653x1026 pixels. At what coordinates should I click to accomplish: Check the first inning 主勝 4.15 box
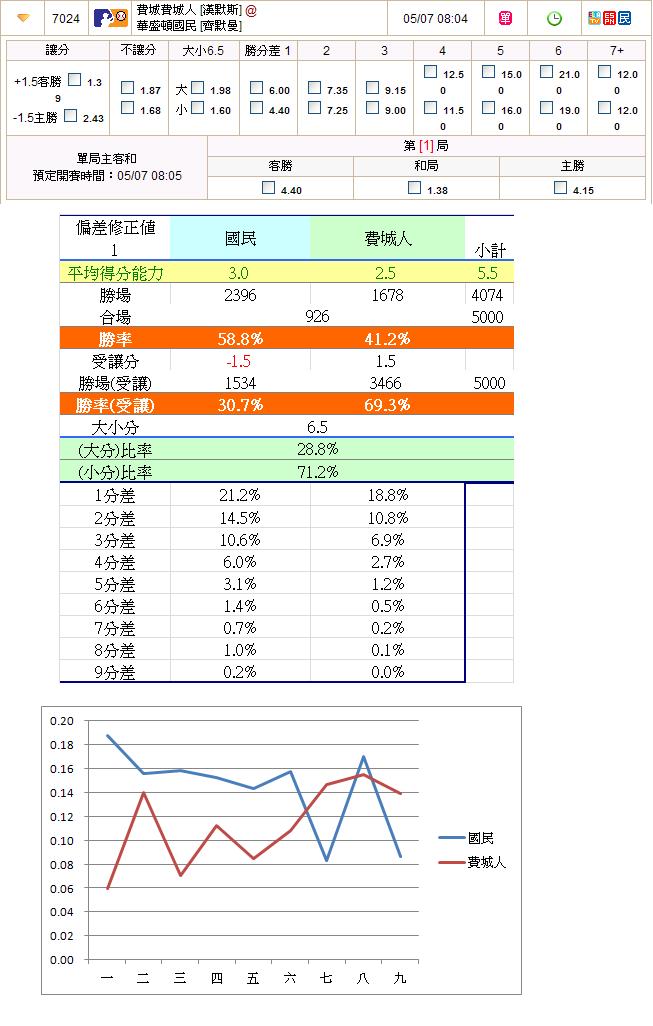560,188
